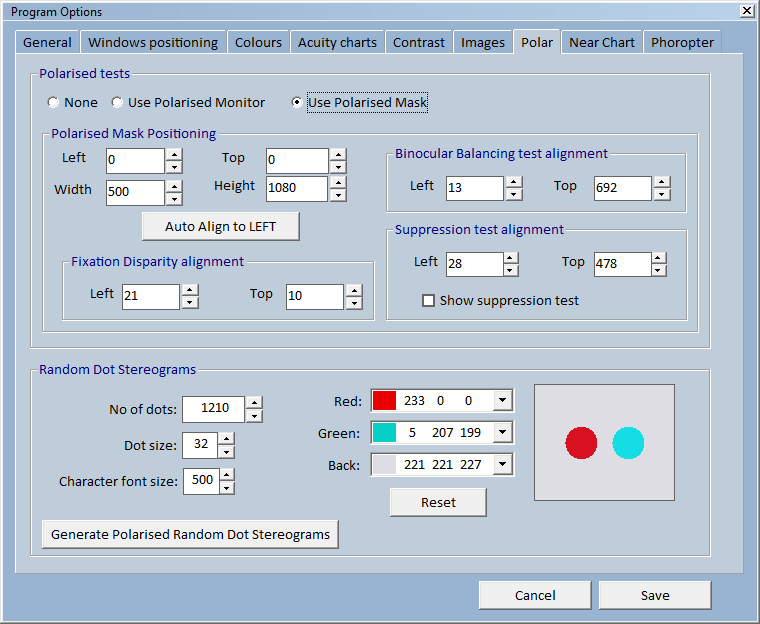Click the red colour swatch

click(384, 400)
